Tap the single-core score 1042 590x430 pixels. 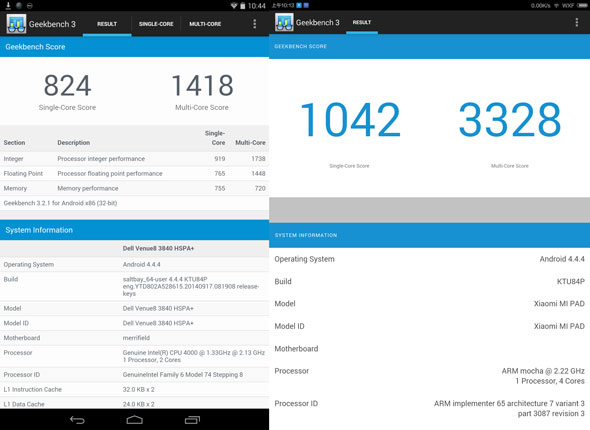[x=350, y=120]
